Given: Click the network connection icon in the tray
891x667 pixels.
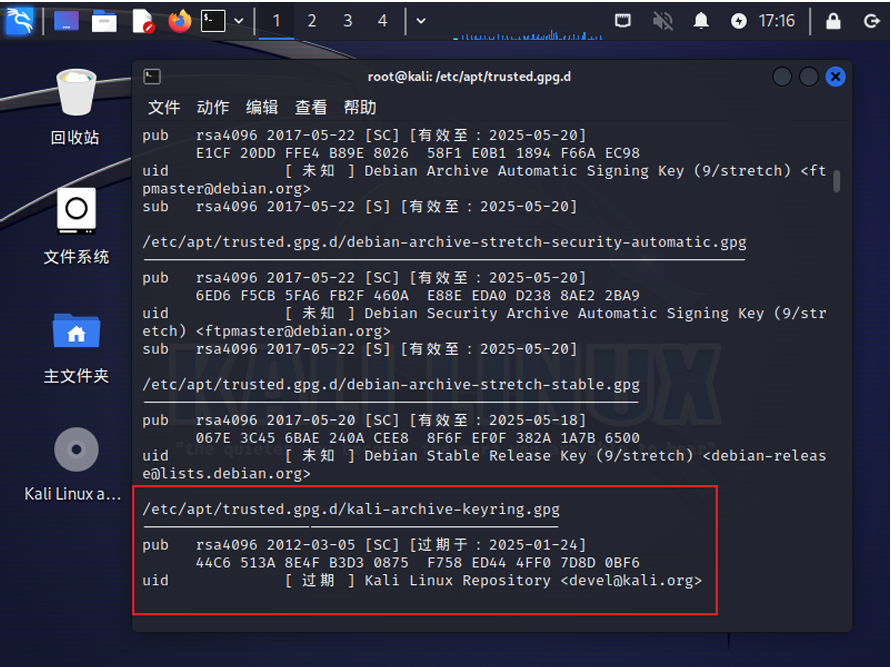Looking at the screenshot, I should coord(623,21).
